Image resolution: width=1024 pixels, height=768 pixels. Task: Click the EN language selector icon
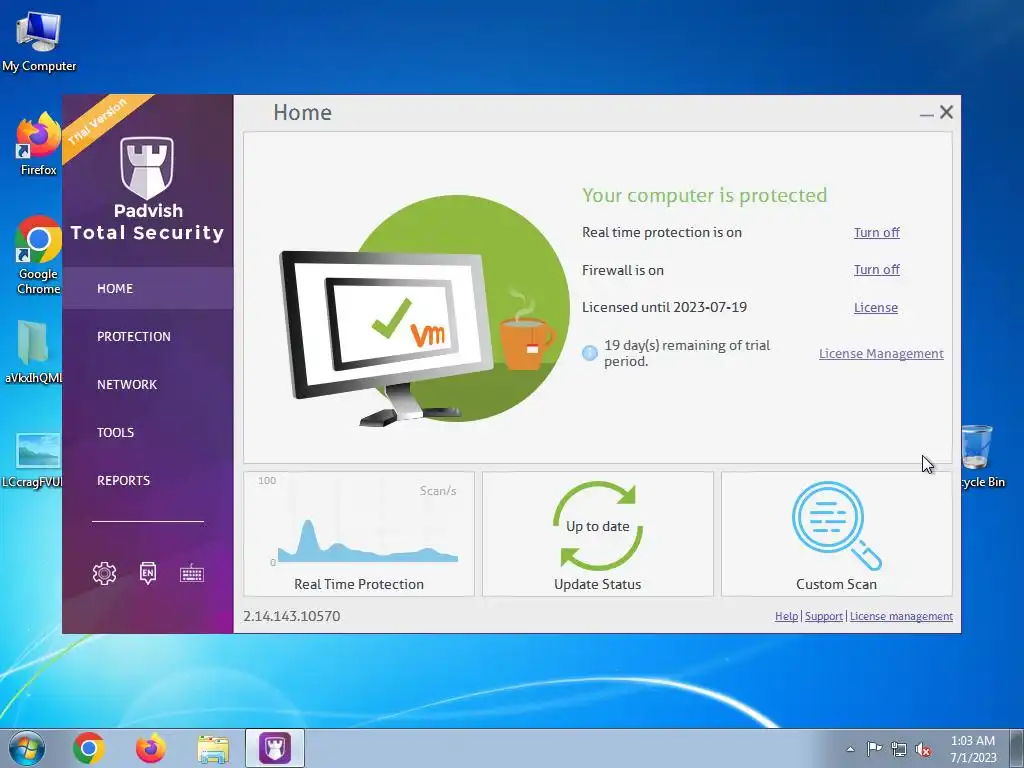pyautogui.click(x=148, y=573)
